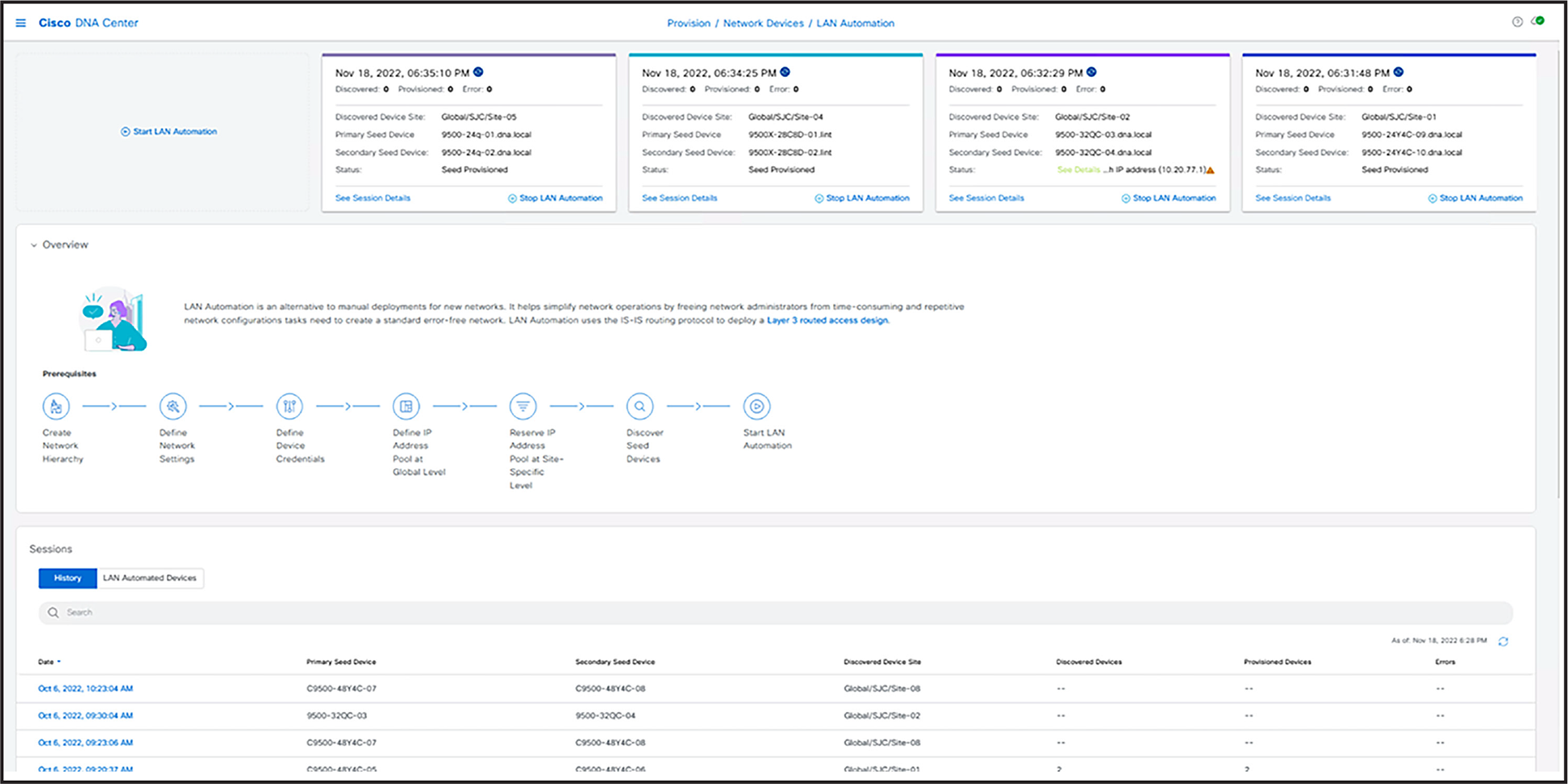Open See Session Details for Site-05
Image resolution: width=1568 pixels, height=784 pixels.
tap(373, 198)
